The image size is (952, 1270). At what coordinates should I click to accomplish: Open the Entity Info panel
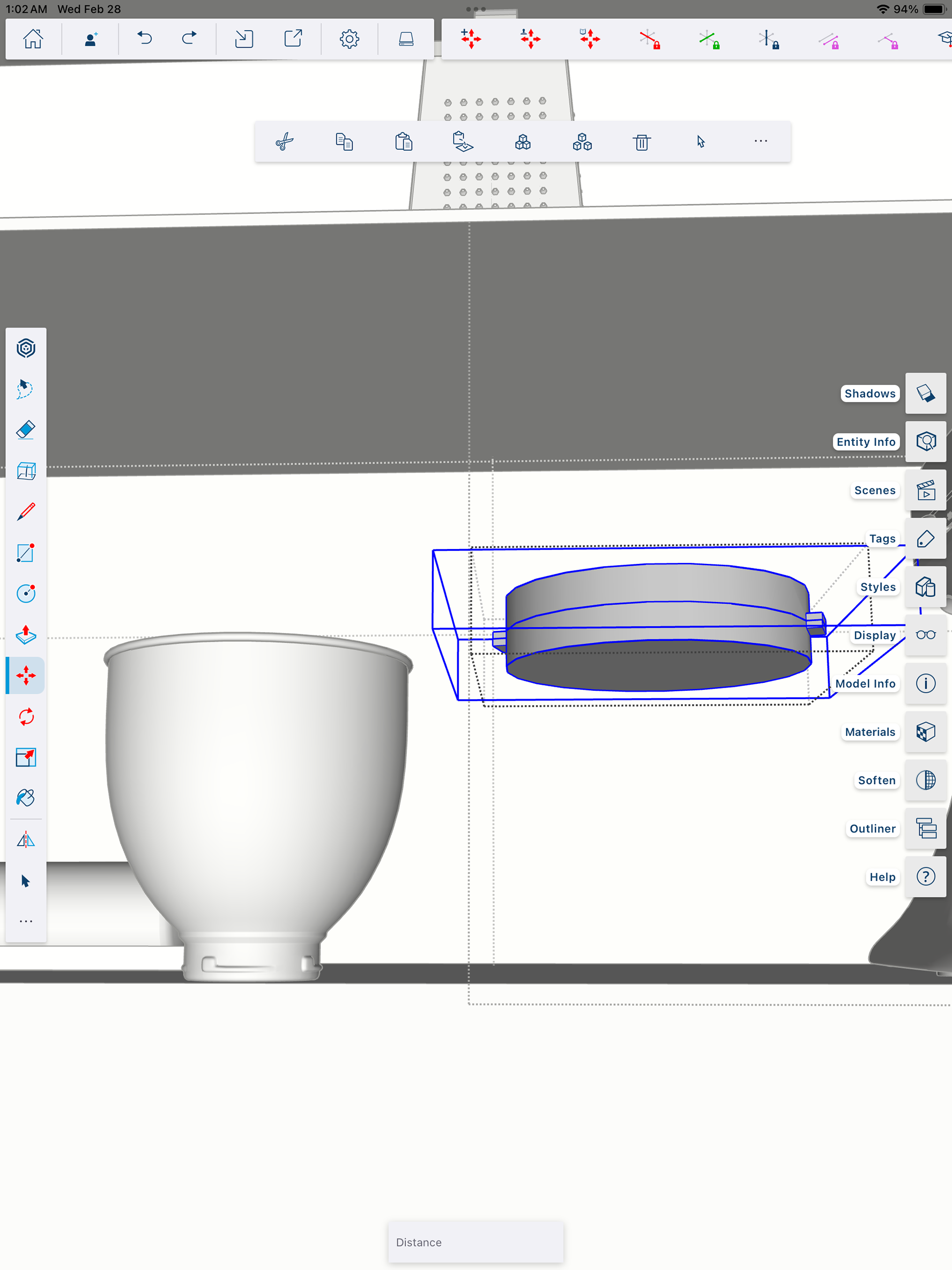pos(926,441)
